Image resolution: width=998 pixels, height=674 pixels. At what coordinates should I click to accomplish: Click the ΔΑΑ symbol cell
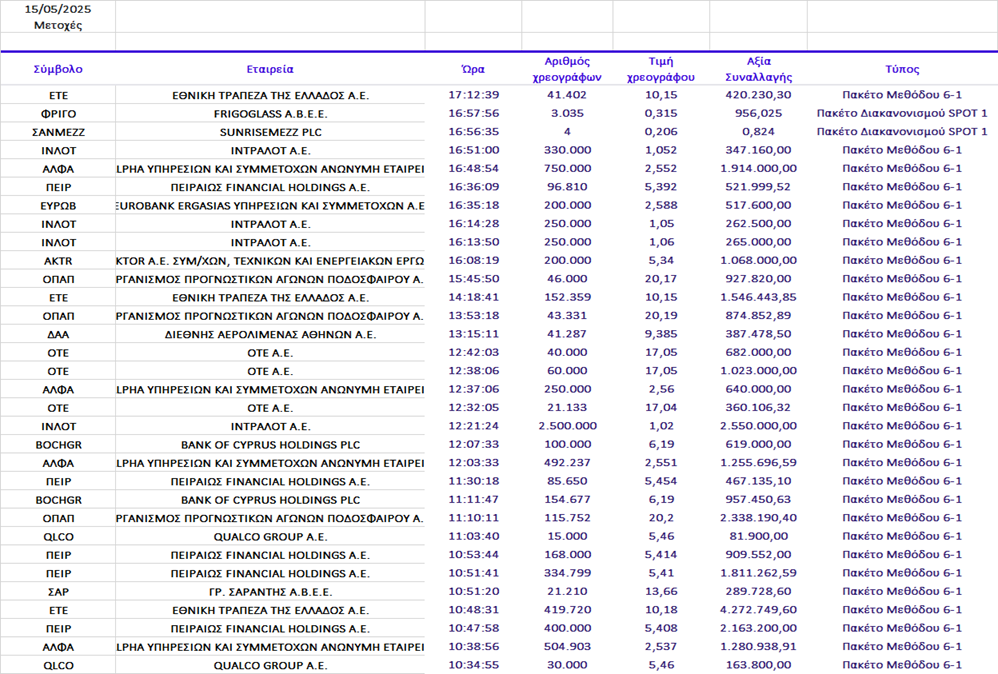click(x=58, y=335)
